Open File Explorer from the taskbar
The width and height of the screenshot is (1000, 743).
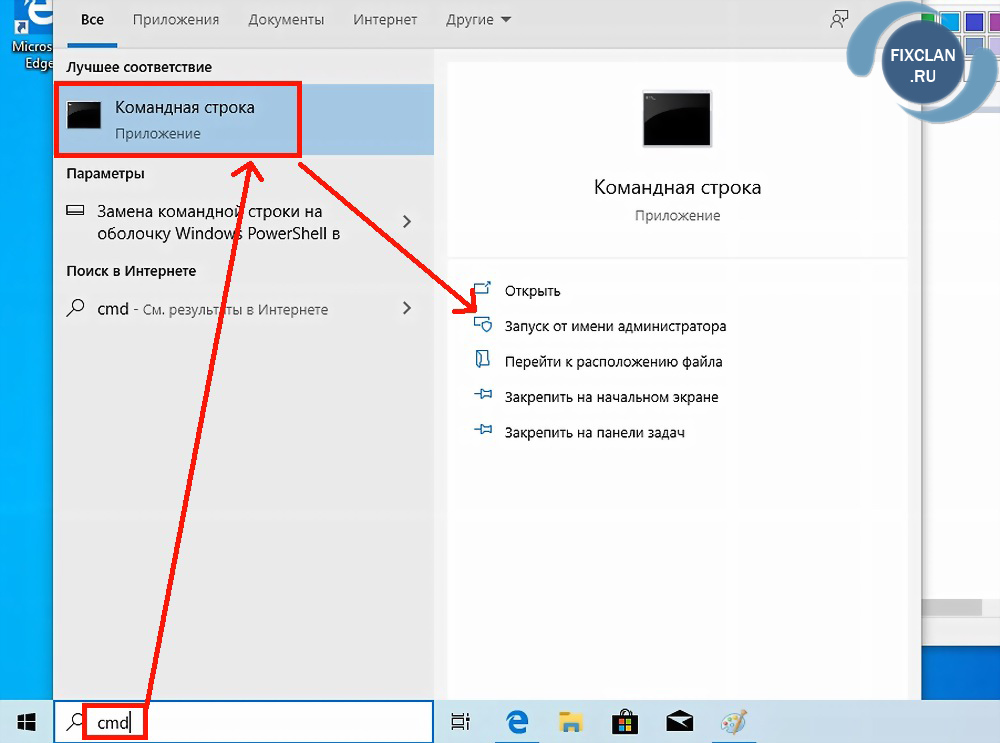click(x=571, y=721)
